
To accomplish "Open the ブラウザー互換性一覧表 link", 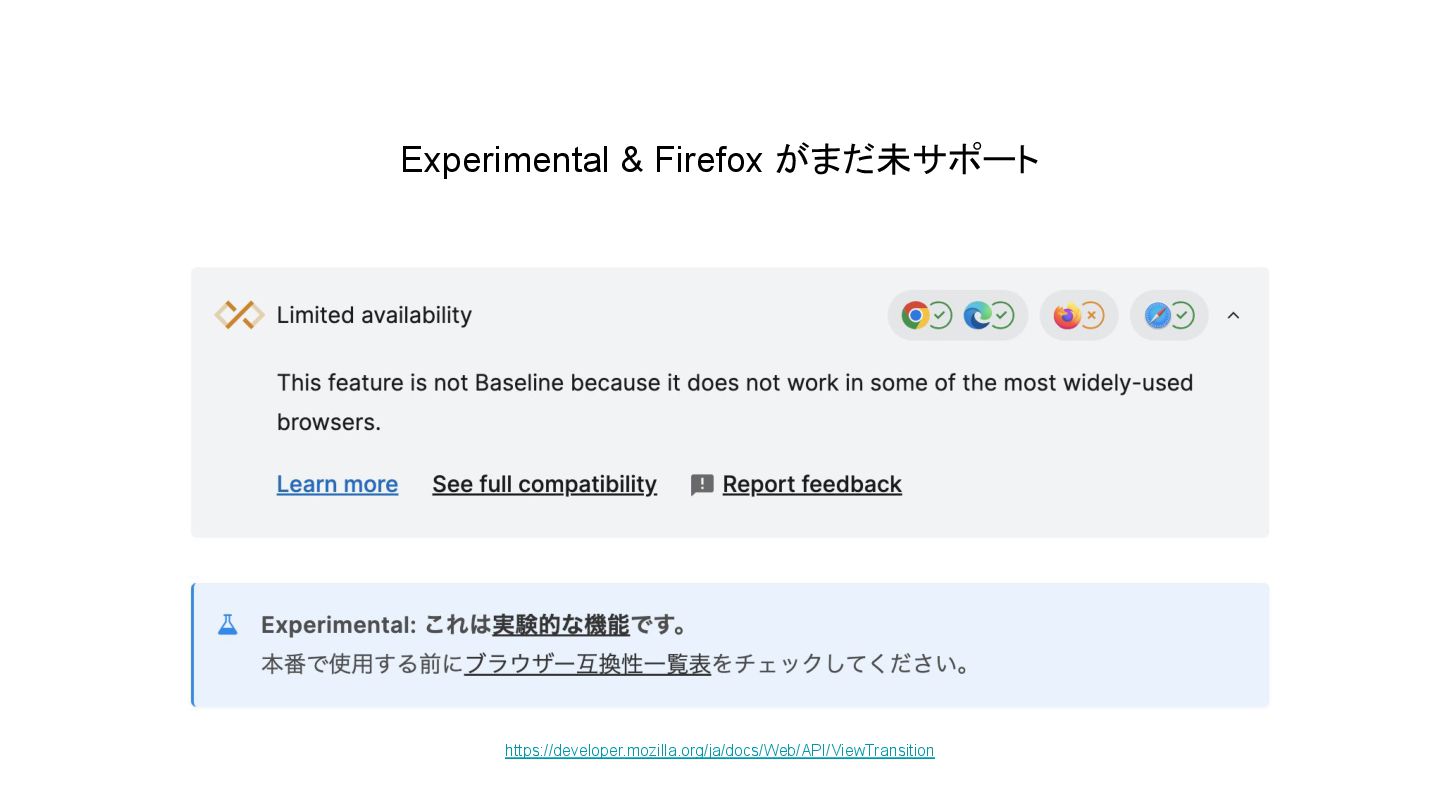I will (587, 664).
